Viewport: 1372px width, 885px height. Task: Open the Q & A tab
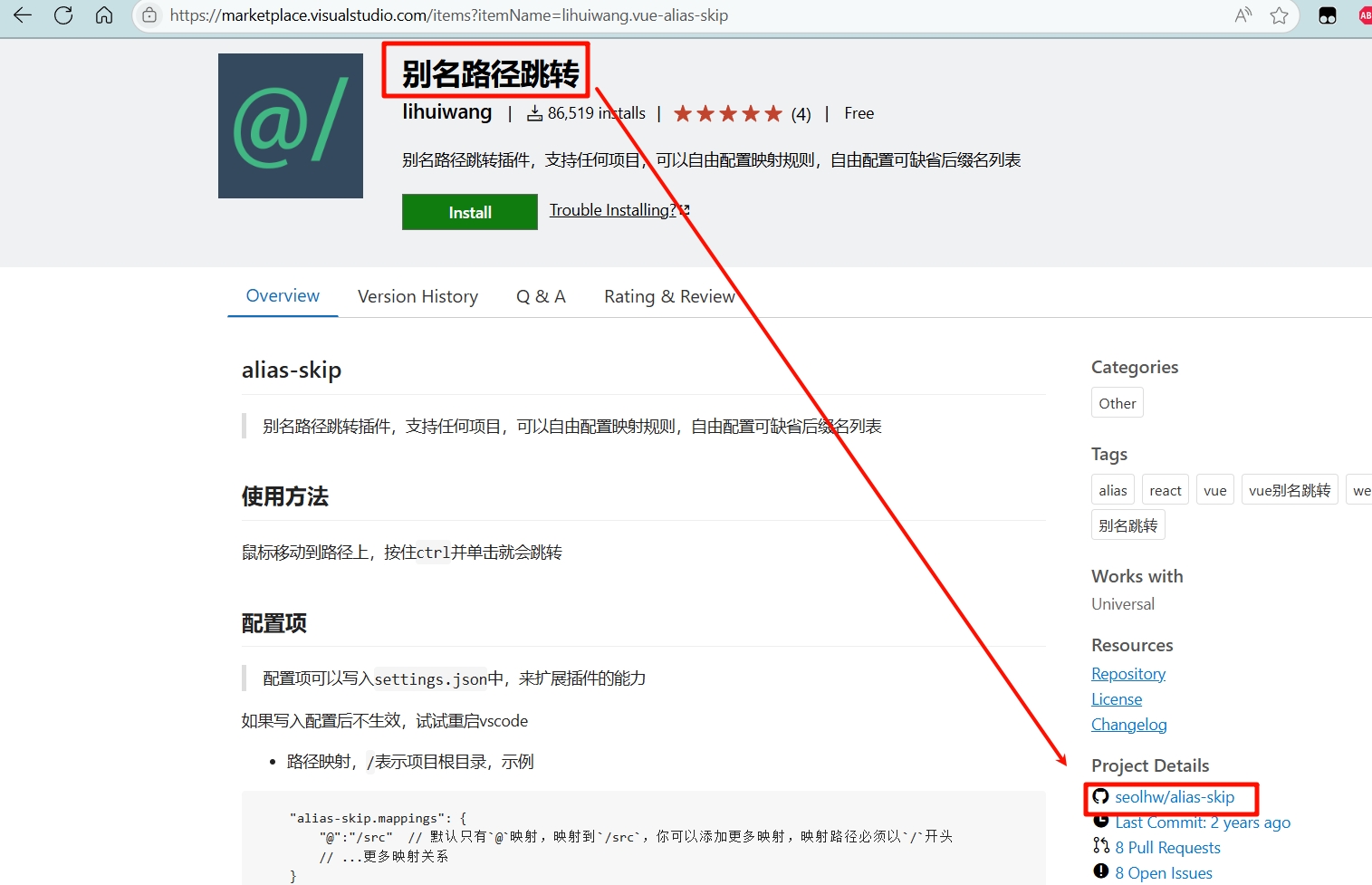pos(541,296)
